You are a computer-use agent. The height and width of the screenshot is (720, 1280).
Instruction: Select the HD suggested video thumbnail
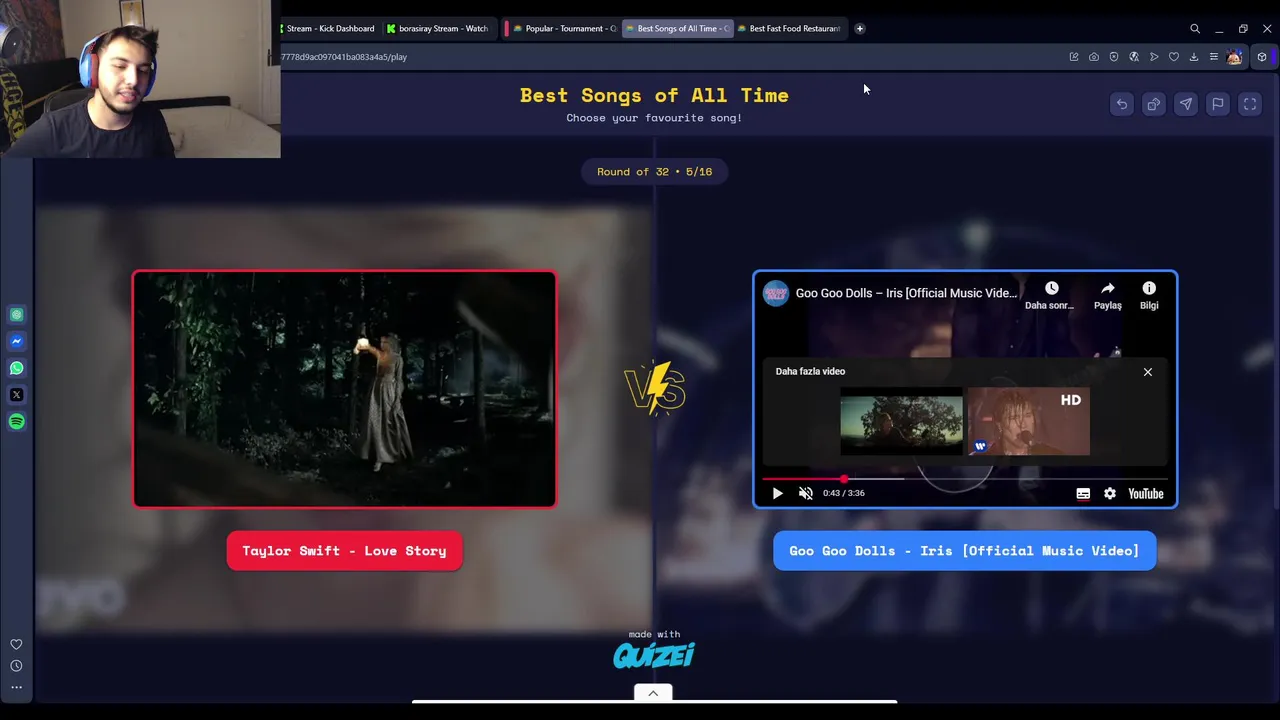tap(1029, 422)
